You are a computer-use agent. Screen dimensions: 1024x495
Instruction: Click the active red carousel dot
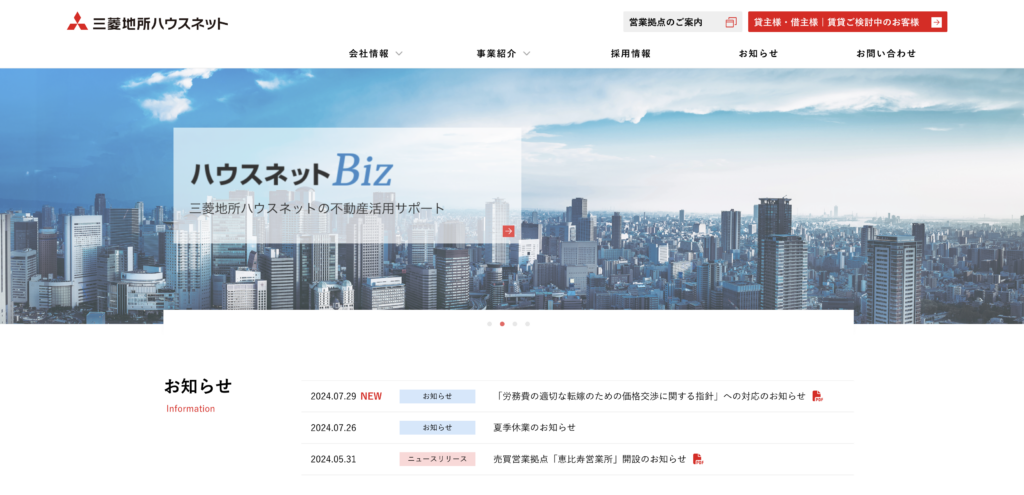tap(502, 324)
